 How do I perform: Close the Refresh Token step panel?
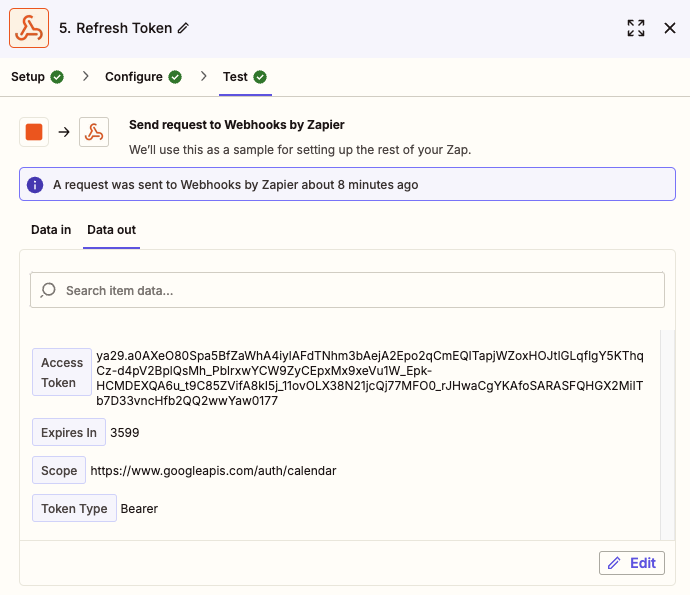coord(670,28)
